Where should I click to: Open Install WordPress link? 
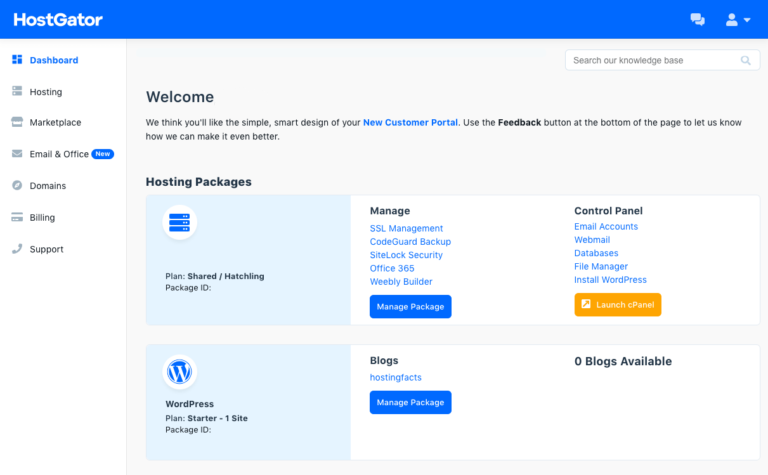tap(610, 280)
